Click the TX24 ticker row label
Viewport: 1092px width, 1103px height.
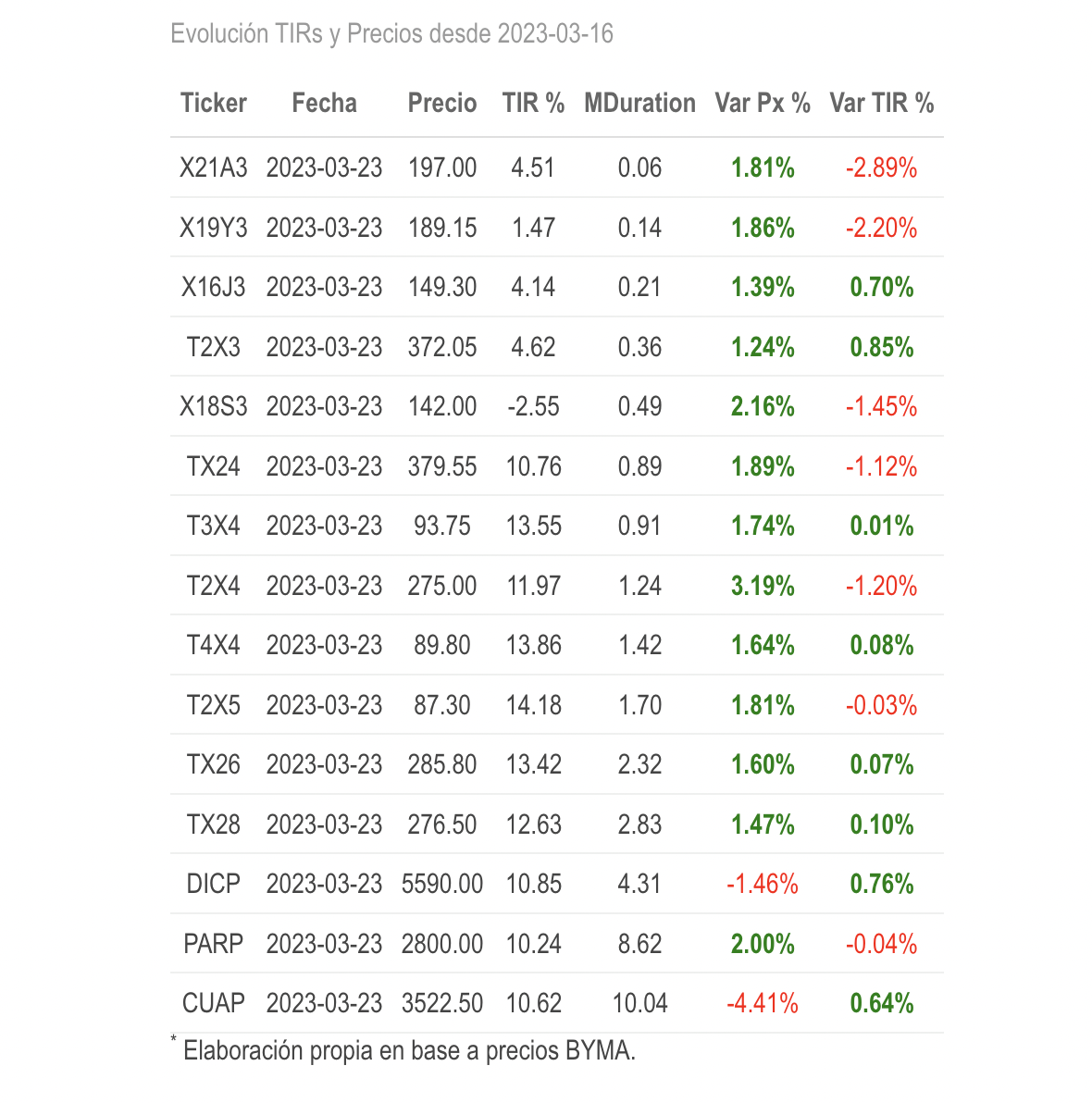point(214,466)
